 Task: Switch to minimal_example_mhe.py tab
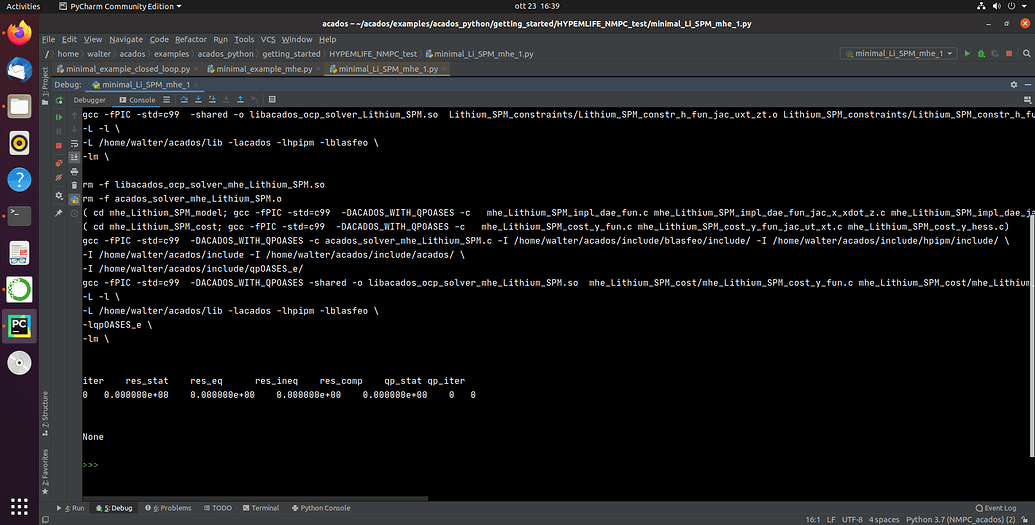(x=264, y=69)
